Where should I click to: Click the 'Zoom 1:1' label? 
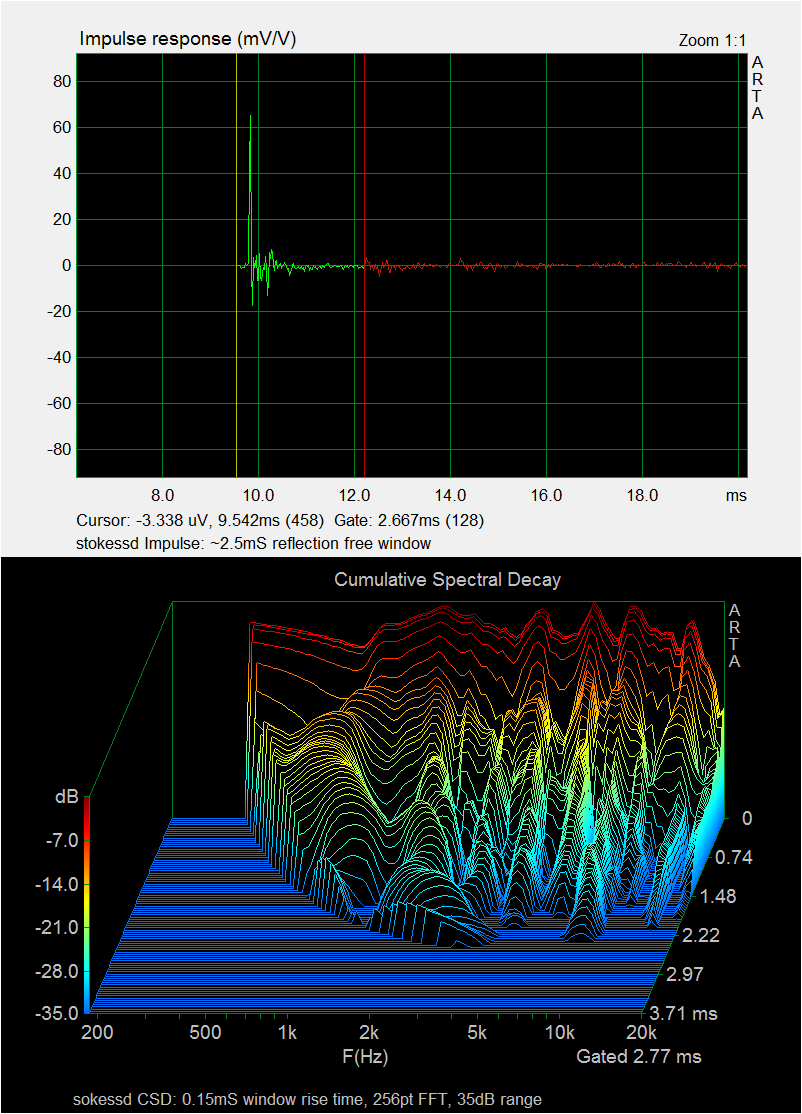(x=712, y=40)
